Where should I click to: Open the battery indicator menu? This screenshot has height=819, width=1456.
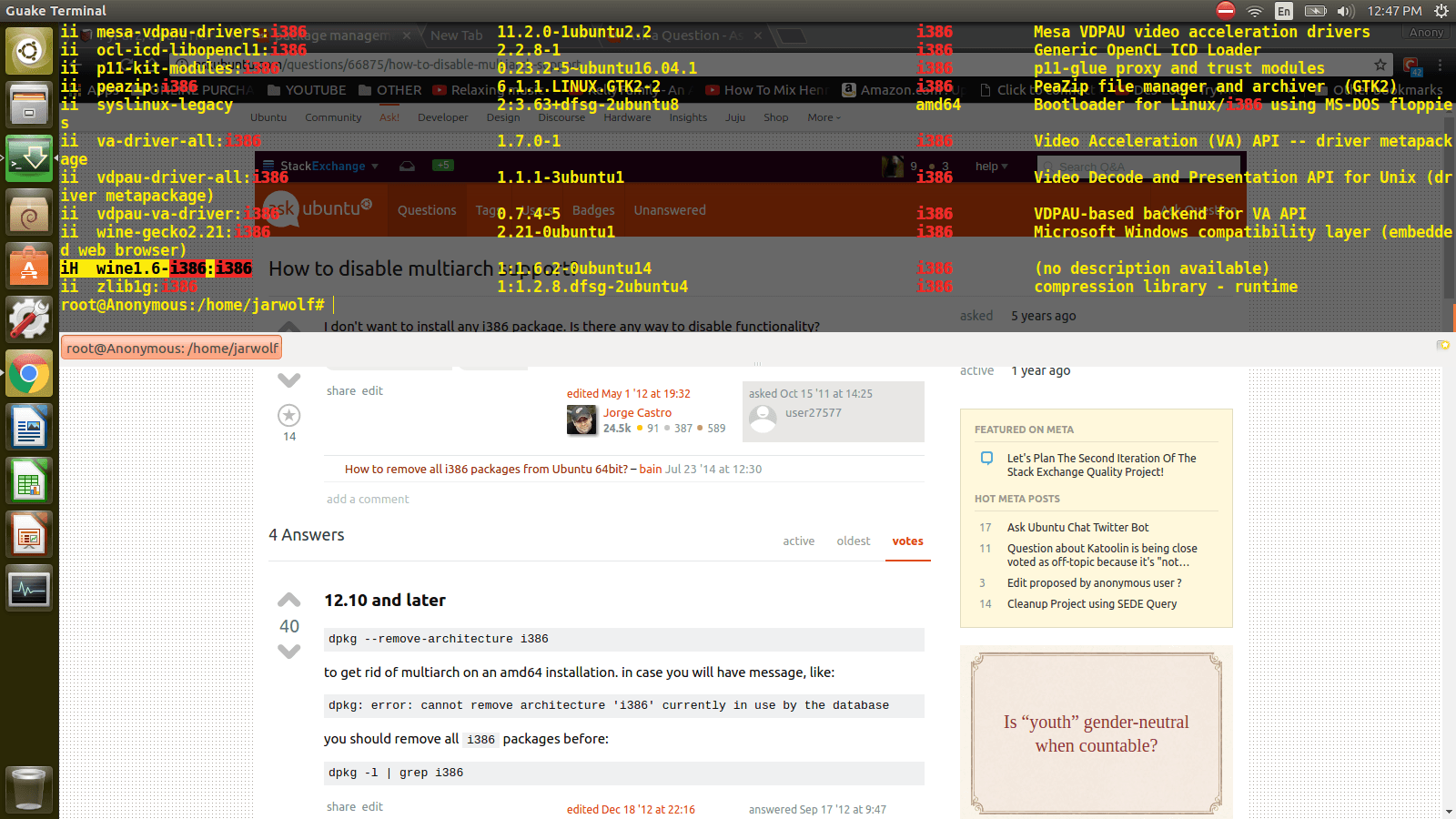[1315, 11]
